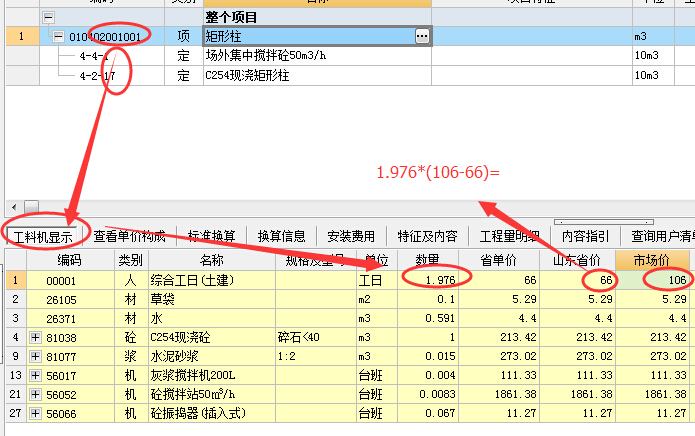Click the 碎石<40 specification cell
Image resolution: width=695 pixels, height=436 pixels.
click(x=316, y=338)
